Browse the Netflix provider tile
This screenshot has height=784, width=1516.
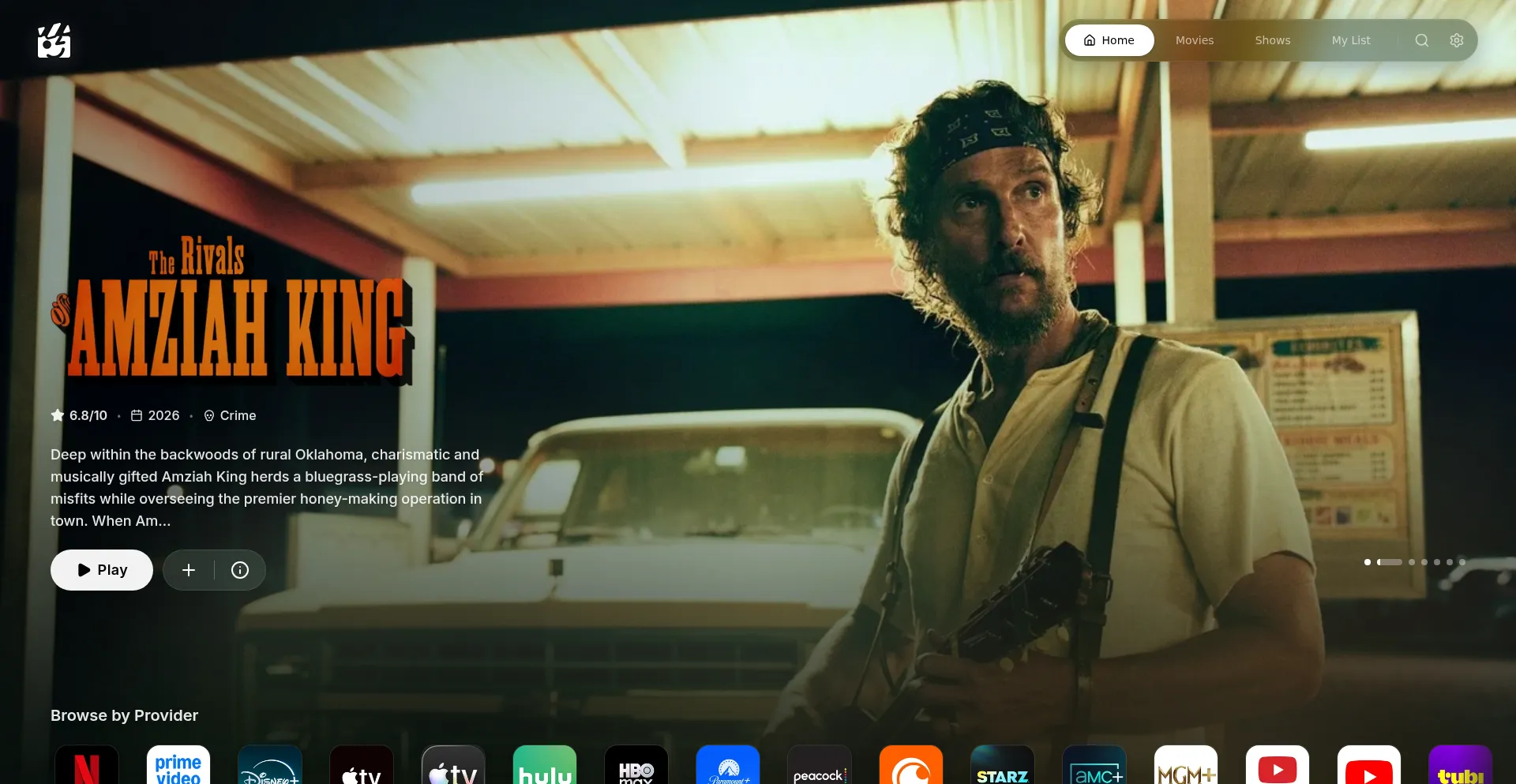point(87,764)
